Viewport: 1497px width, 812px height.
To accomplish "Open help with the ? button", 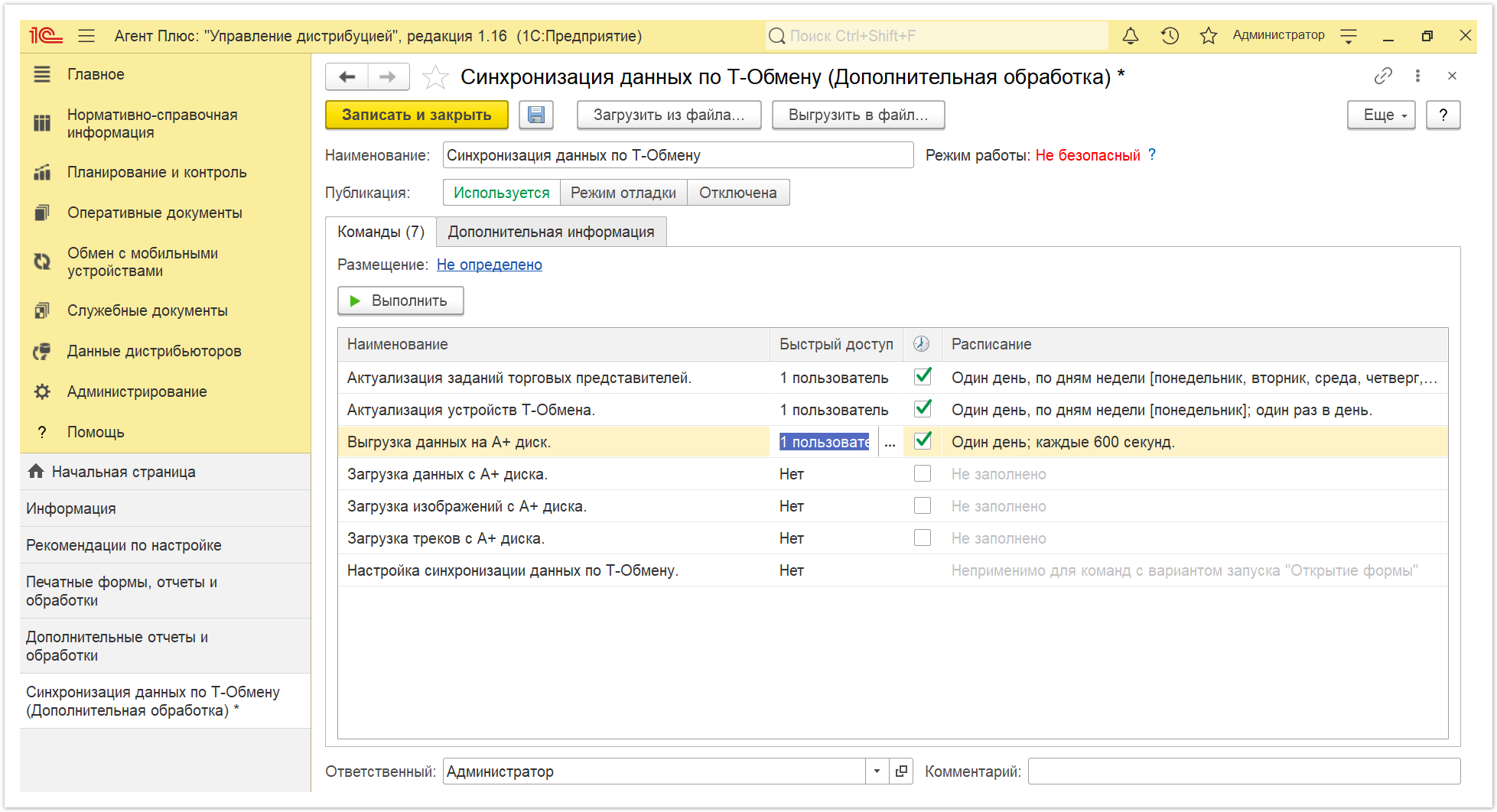I will (1443, 115).
